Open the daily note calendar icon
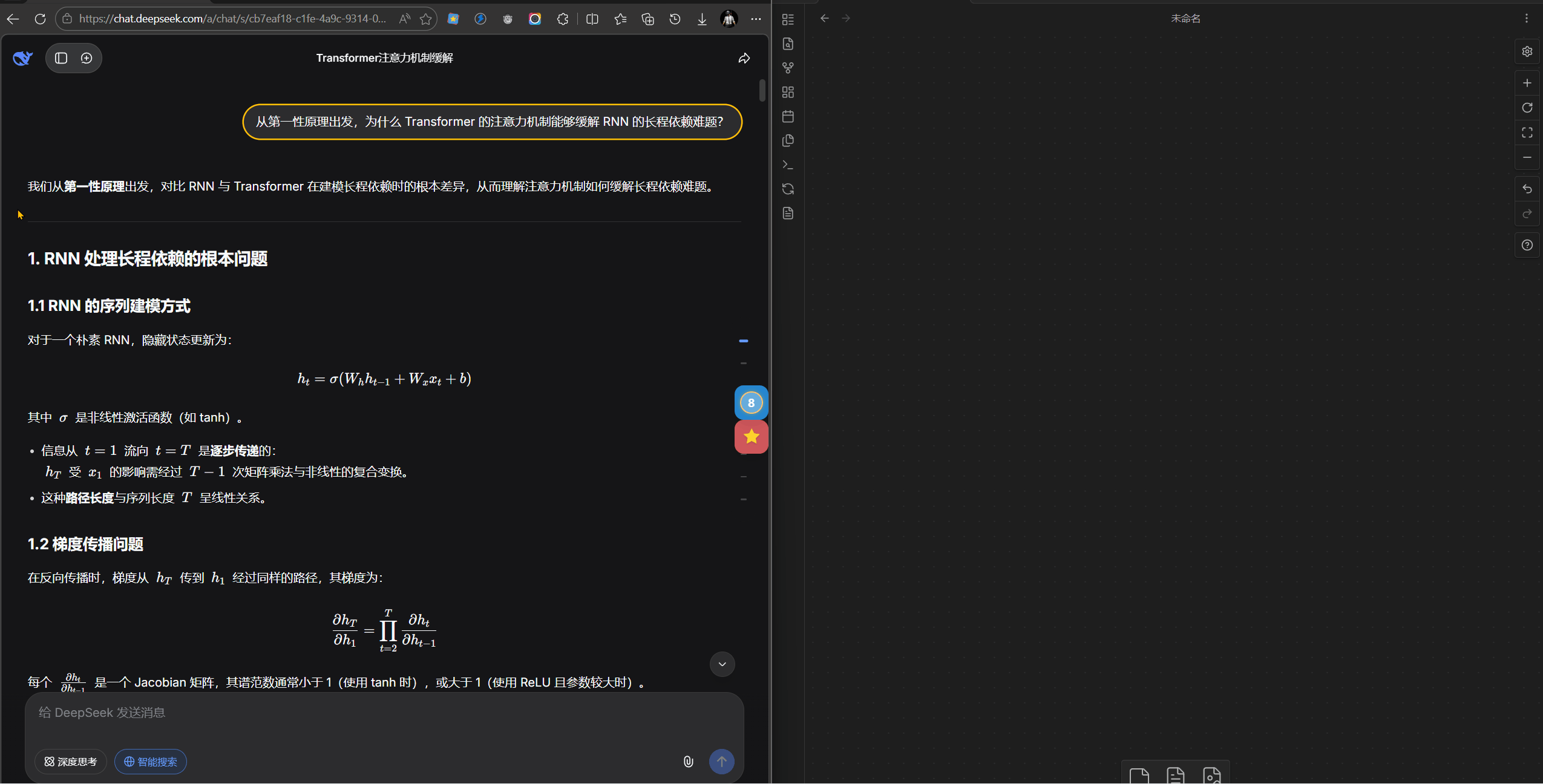Viewport: 1543px width, 784px height. click(788, 116)
